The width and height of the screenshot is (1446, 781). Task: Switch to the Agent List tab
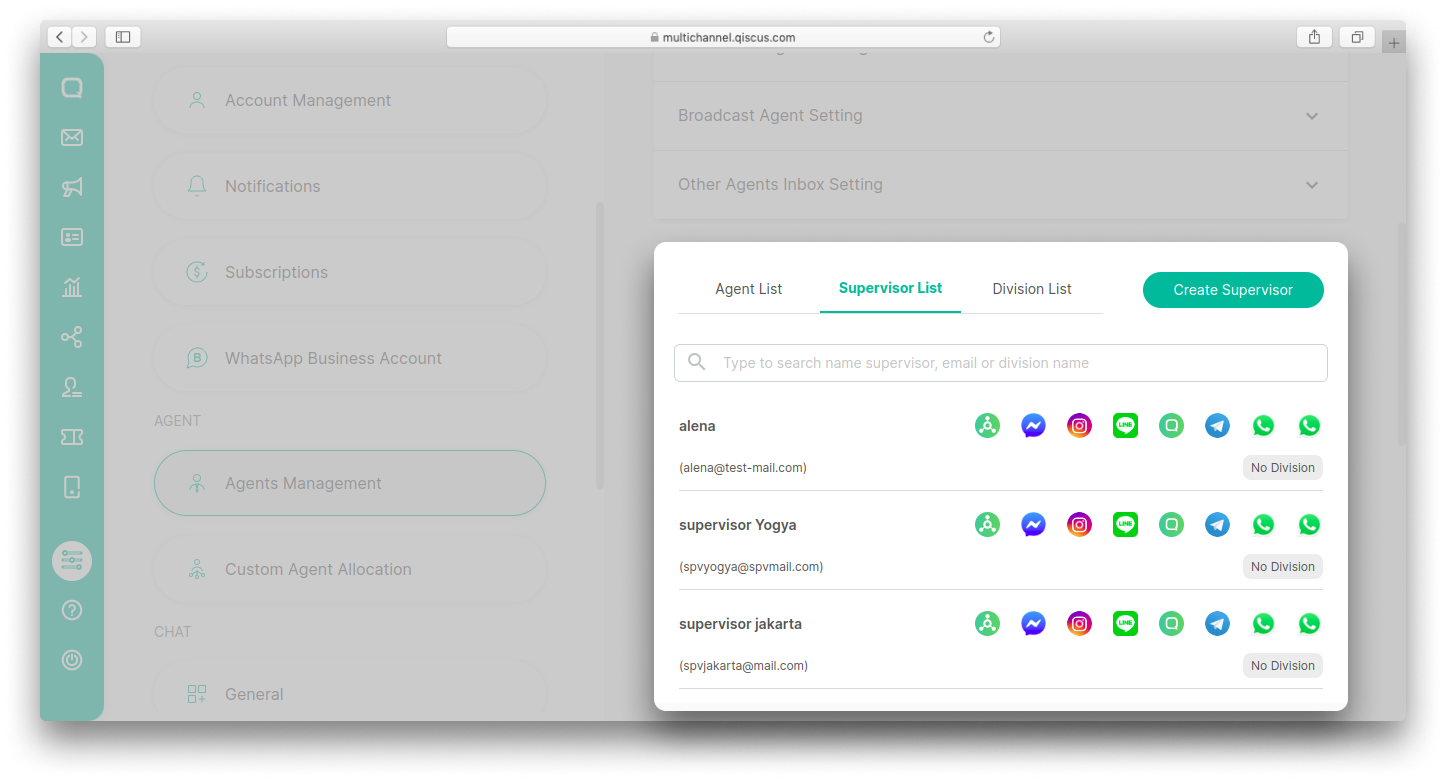coord(749,289)
